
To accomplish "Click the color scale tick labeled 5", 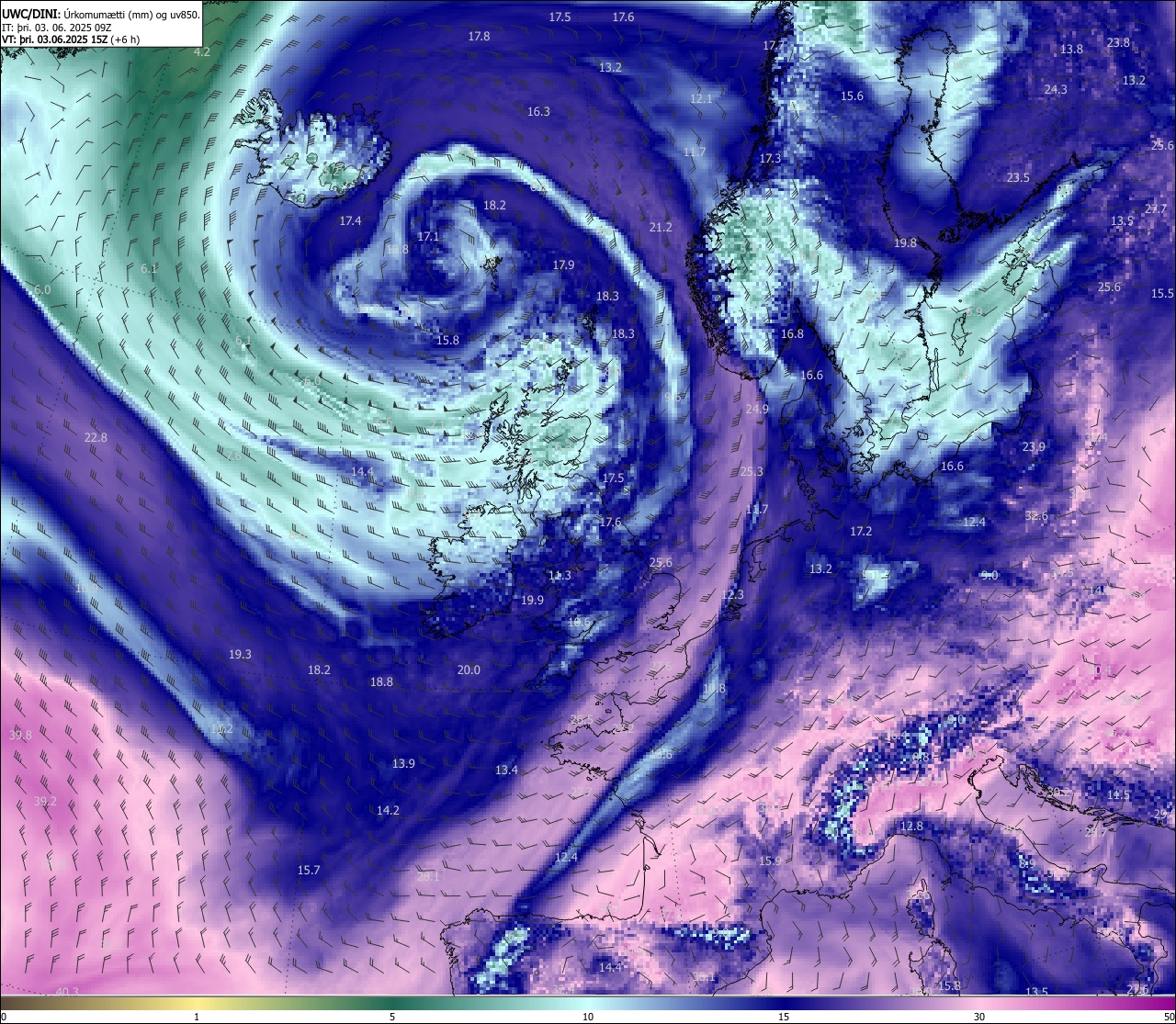I will (392, 1017).
